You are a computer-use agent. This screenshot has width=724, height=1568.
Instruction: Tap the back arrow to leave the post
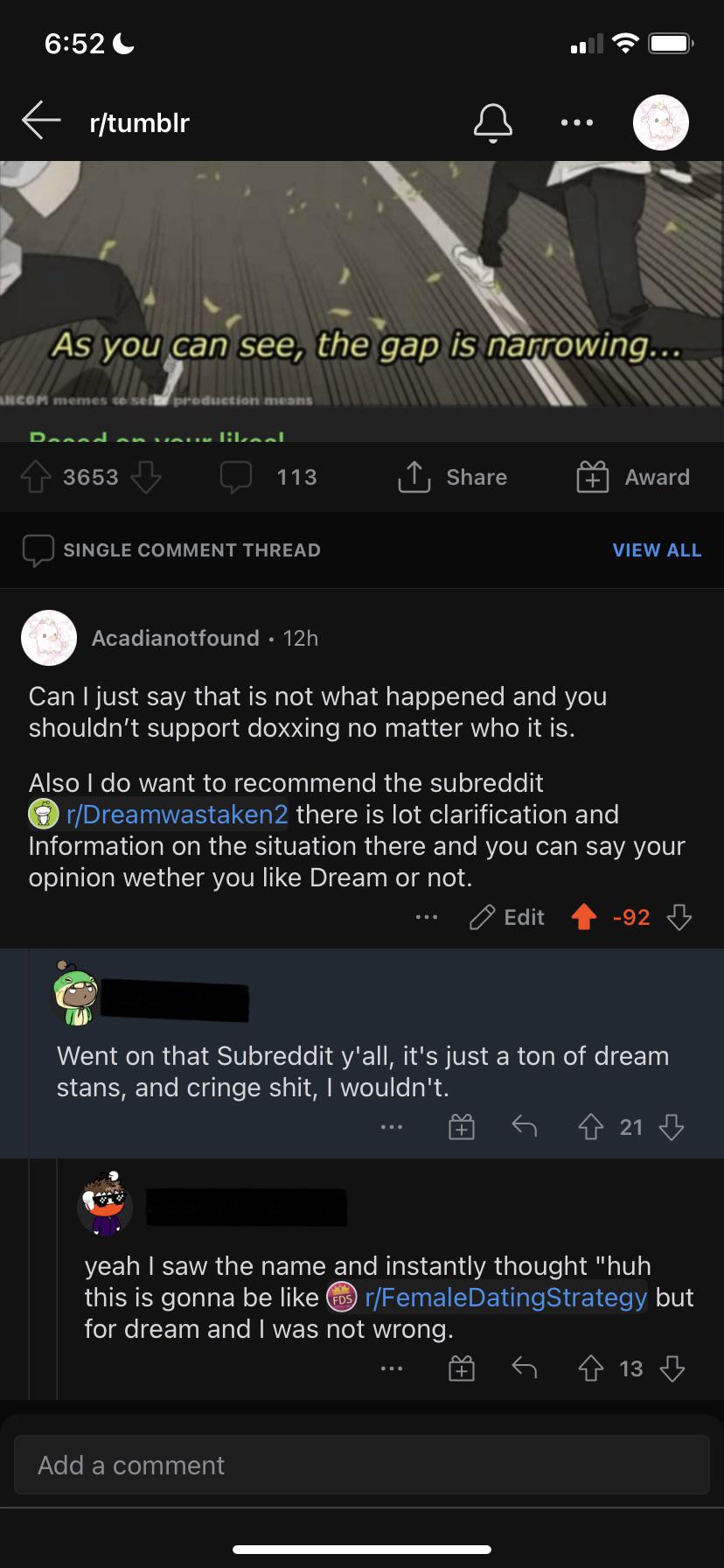41,121
